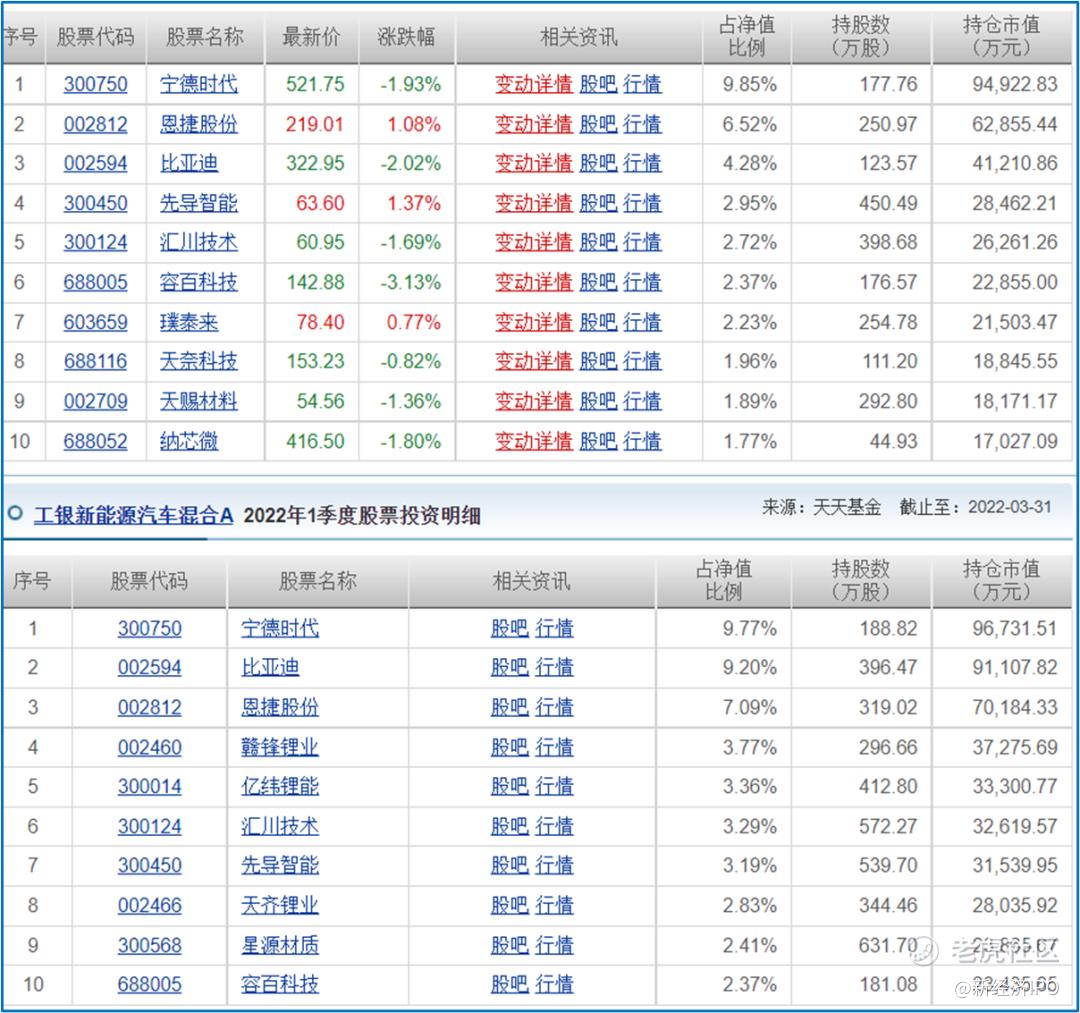Screen dimensions: 1080x1013
Task: Open 容百科技 link in the lower table
Action: pyautogui.click(x=280, y=985)
